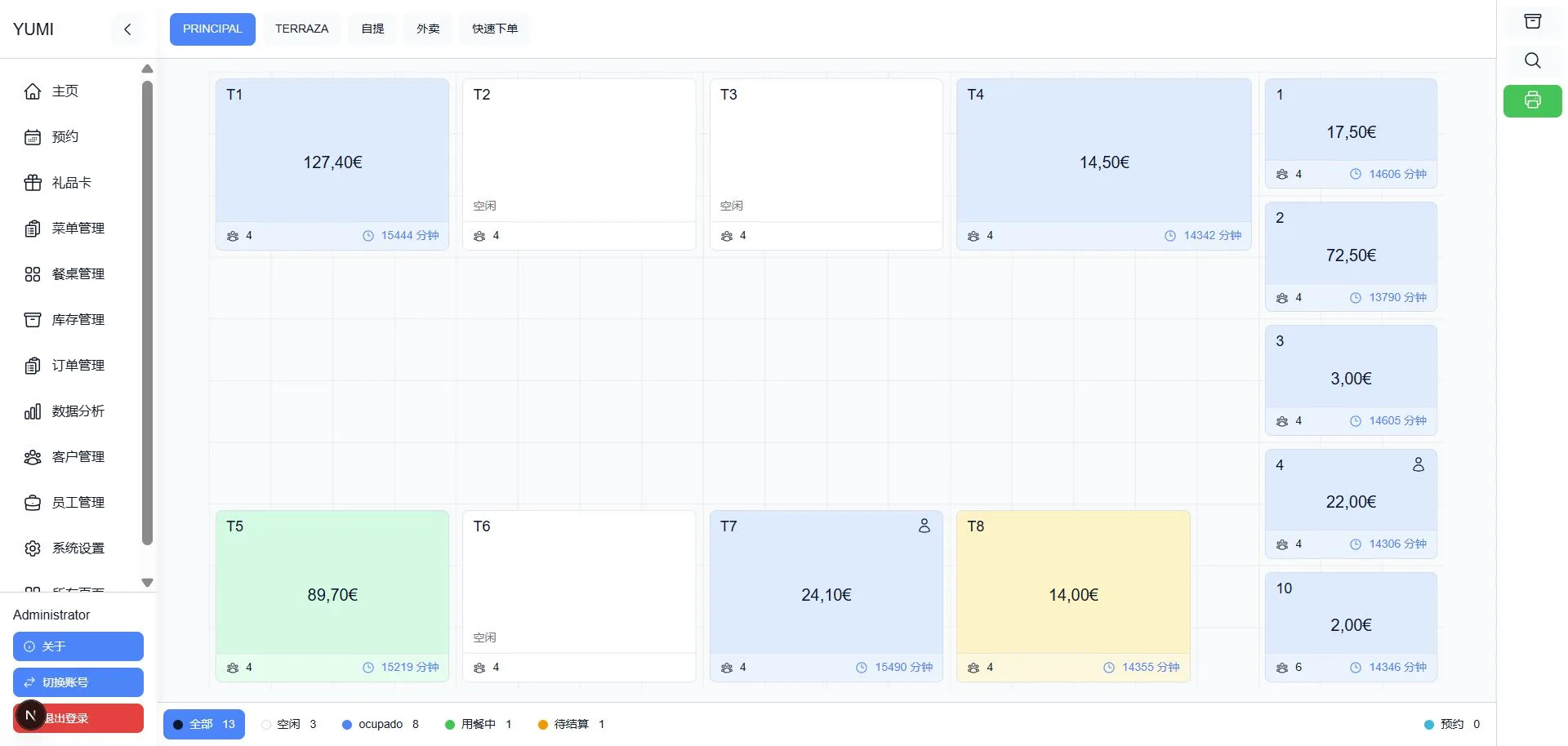Click 切换账号 switch account button
1568x746 pixels.
(78, 682)
